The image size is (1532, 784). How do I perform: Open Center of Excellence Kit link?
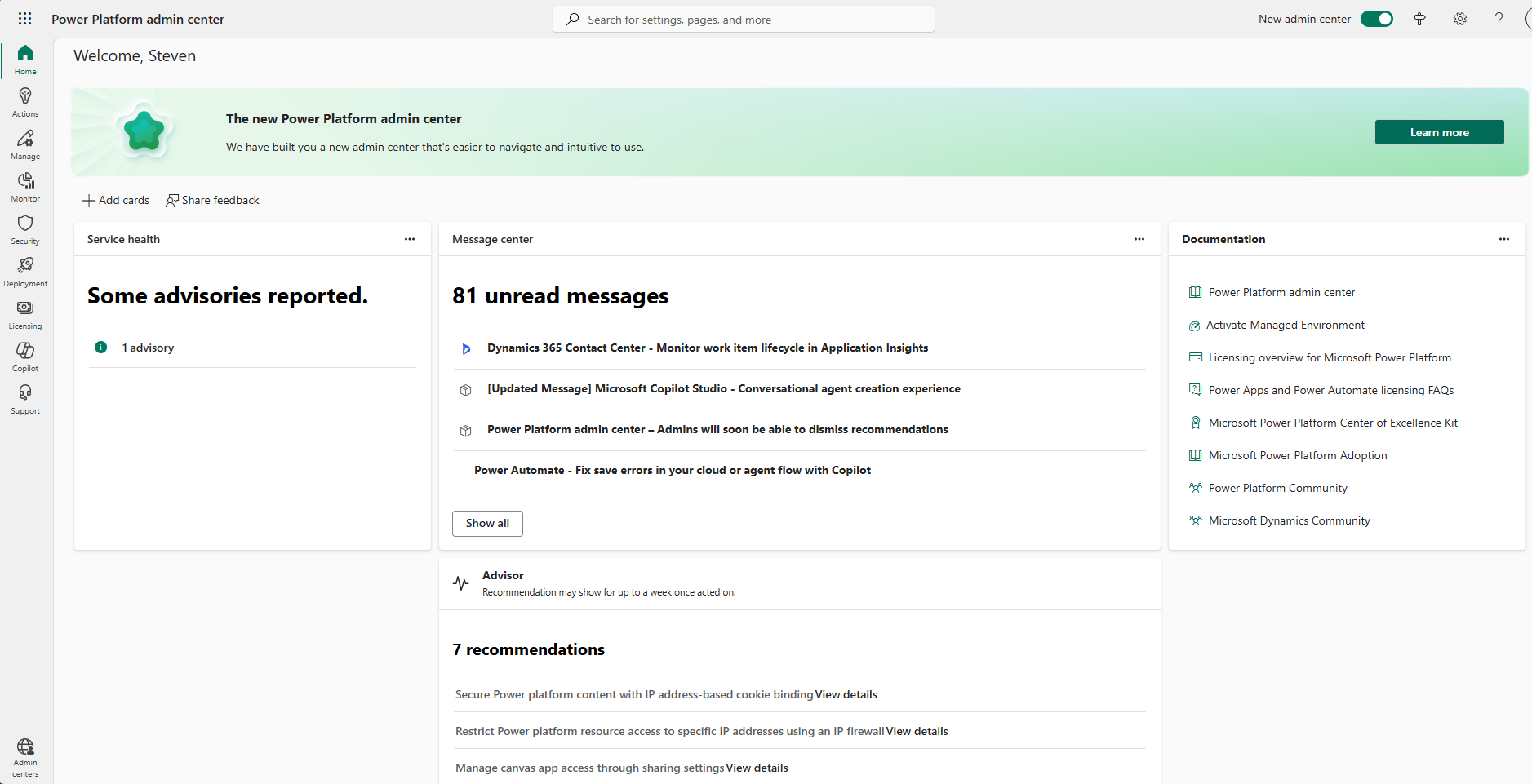1333,423
